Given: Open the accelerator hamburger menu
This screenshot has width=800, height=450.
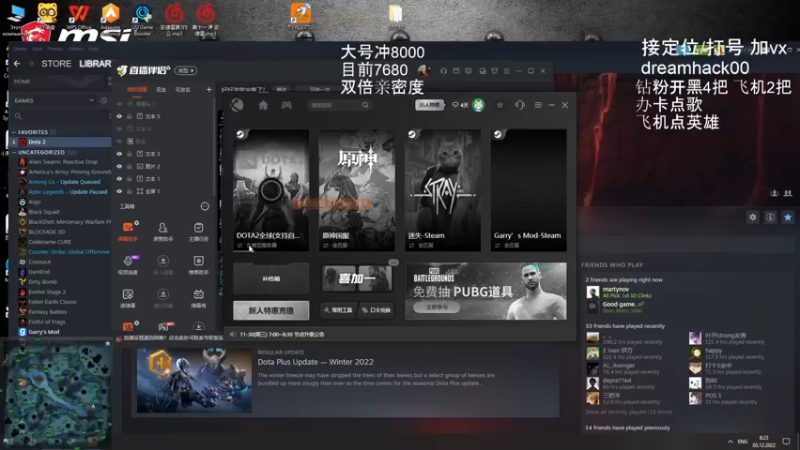Looking at the screenshot, I should 538,105.
